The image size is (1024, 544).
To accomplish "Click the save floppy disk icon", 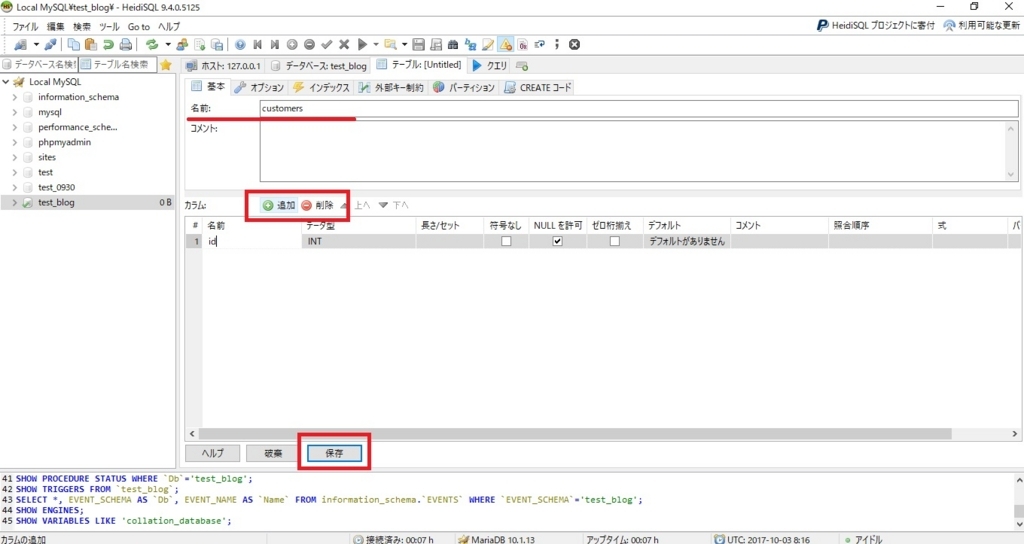I will coord(419,44).
